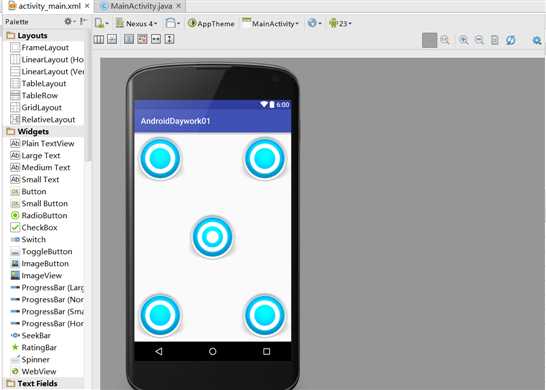The width and height of the screenshot is (546, 390).
Task: Select TableLayout in the palette
Action: click(x=38, y=84)
